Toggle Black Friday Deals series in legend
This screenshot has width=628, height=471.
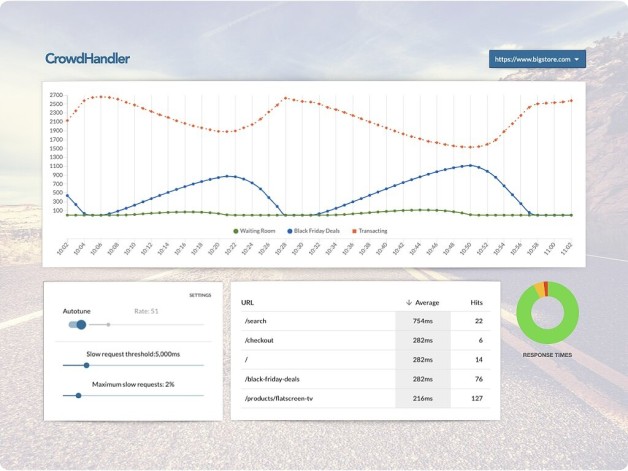pyautogui.click(x=314, y=231)
